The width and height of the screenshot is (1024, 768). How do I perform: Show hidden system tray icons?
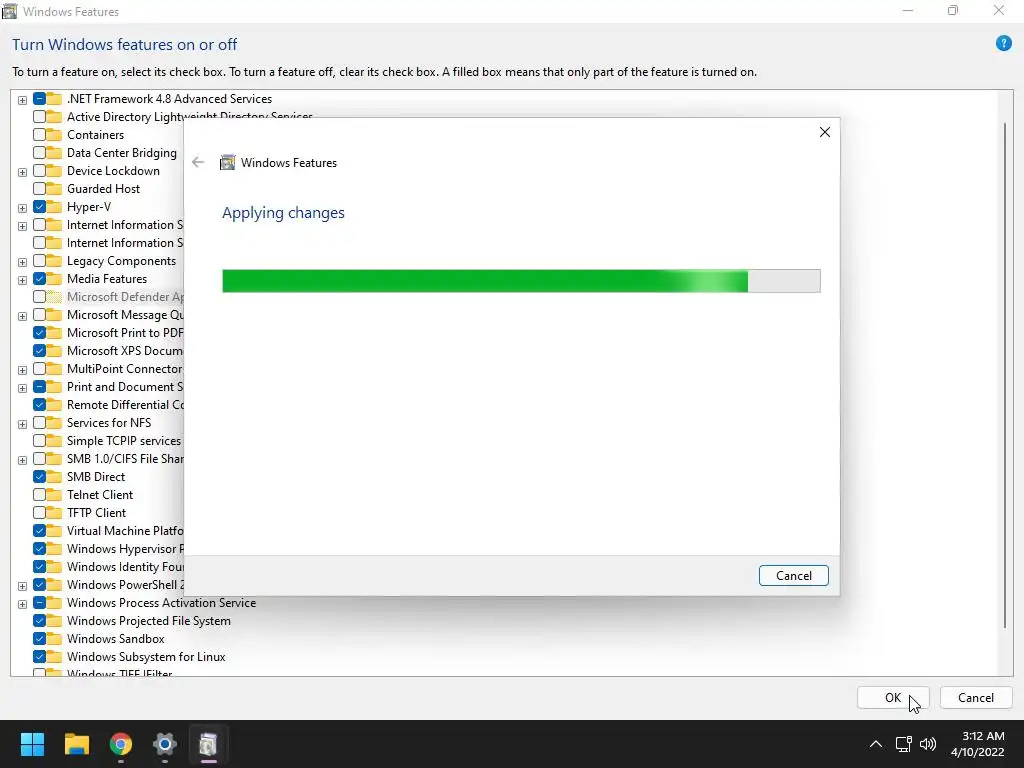[x=876, y=744]
